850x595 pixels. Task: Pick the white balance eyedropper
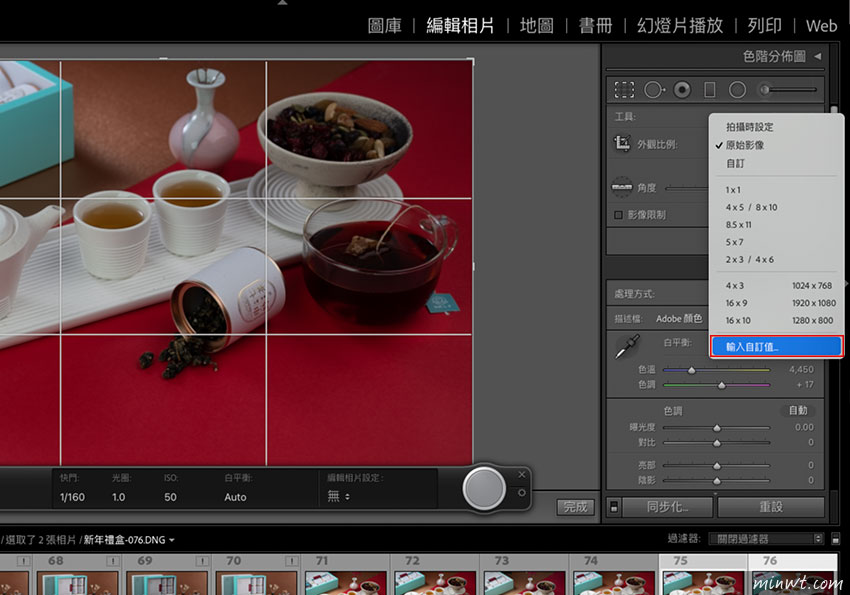tap(627, 346)
